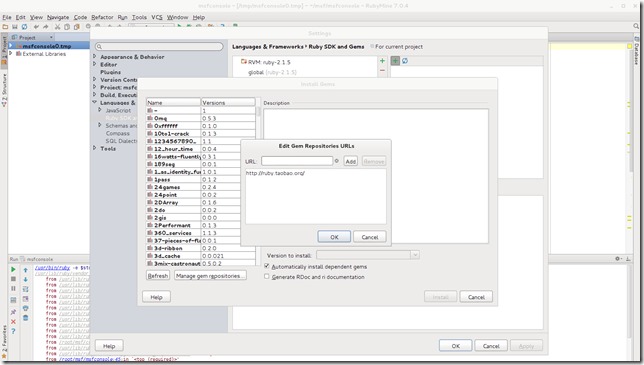Click the Pause icon in Run panel
The width and height of the screenshot is (644, 365).
pos(13,289)
